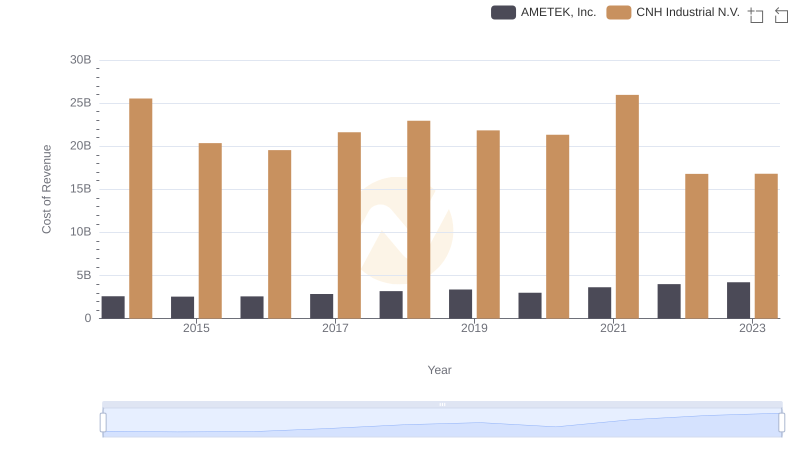Click the AMETEK bar for 2018
This screenshot has width=800, height=461.
pyautogui.click(x=391, y=304)
